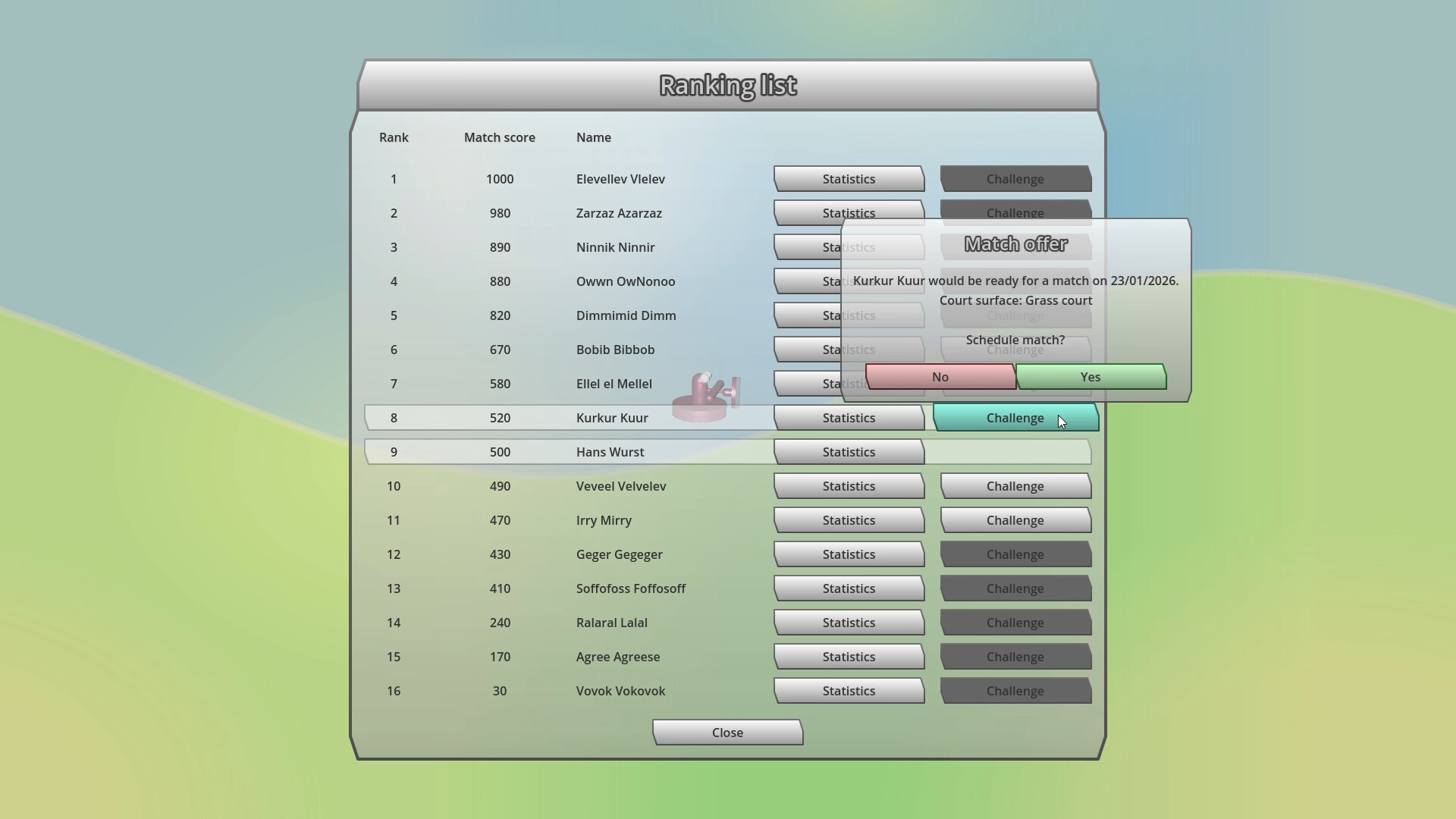This screenshot has width=1456, height=819.
Task: Challenge Geger Gegeger
Action: tap(1015, 554)
